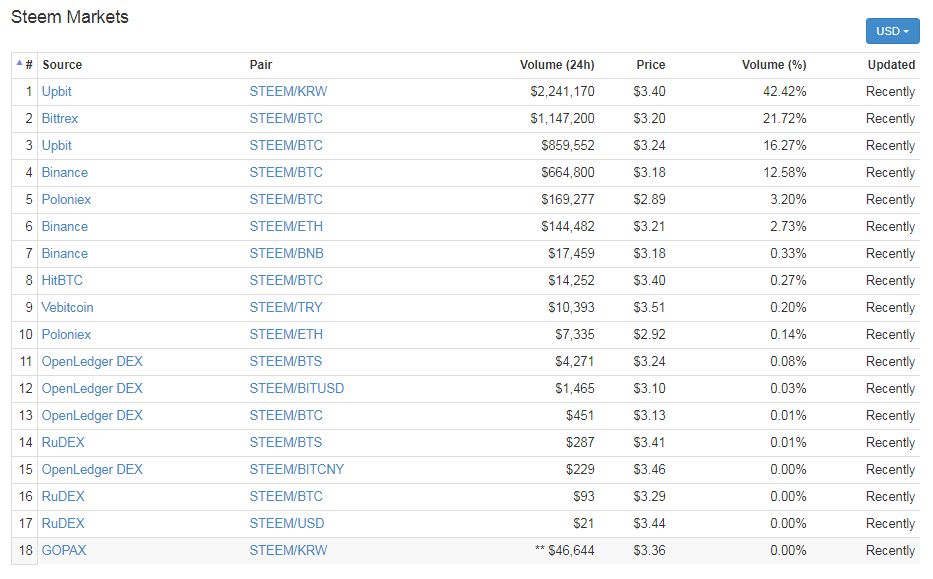The height and width of the screenshot is (579, 933).
Task: Open the STEEM/BNB pair link
Action: [x=286, y=254]
